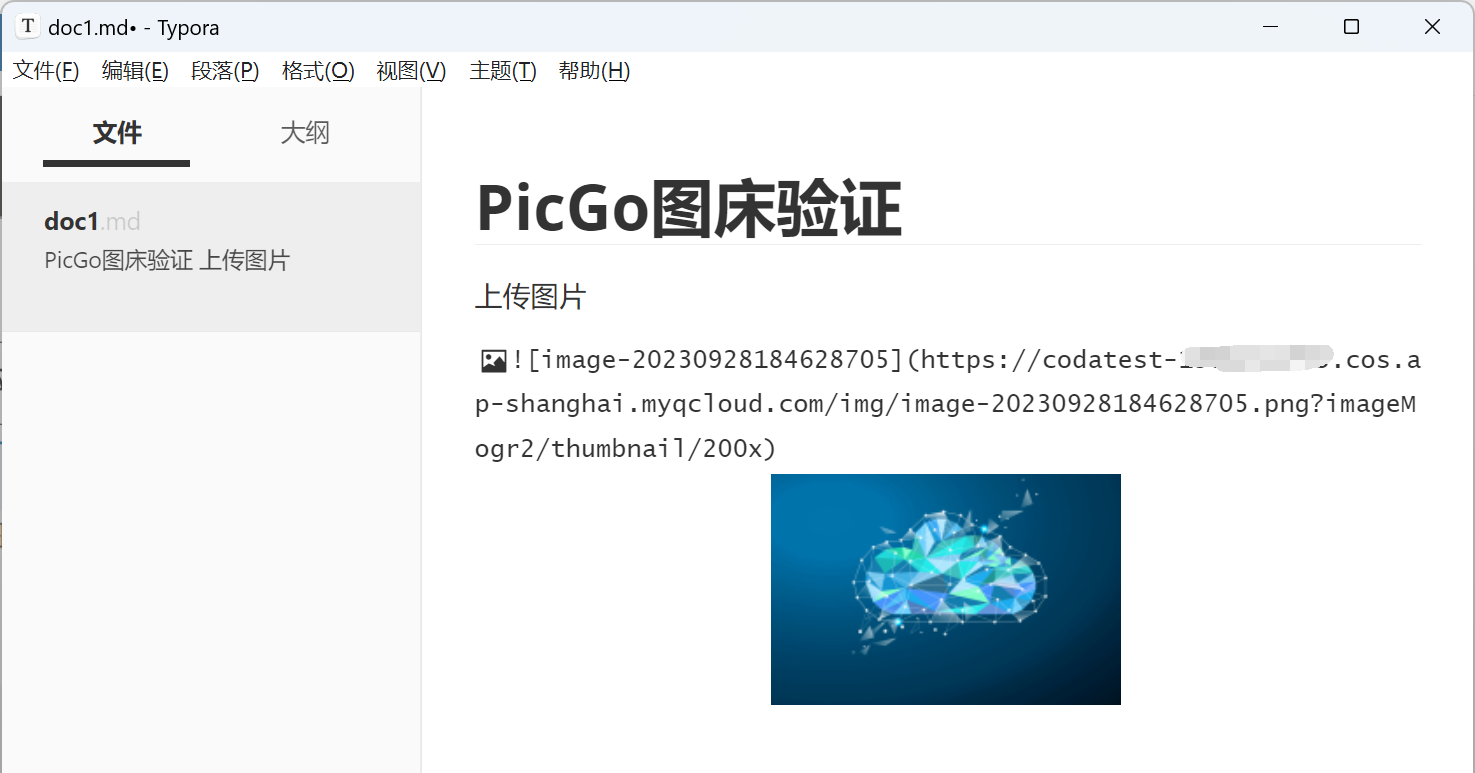Open the 编辑(E) menu
1475x773 pixels.
135,71
